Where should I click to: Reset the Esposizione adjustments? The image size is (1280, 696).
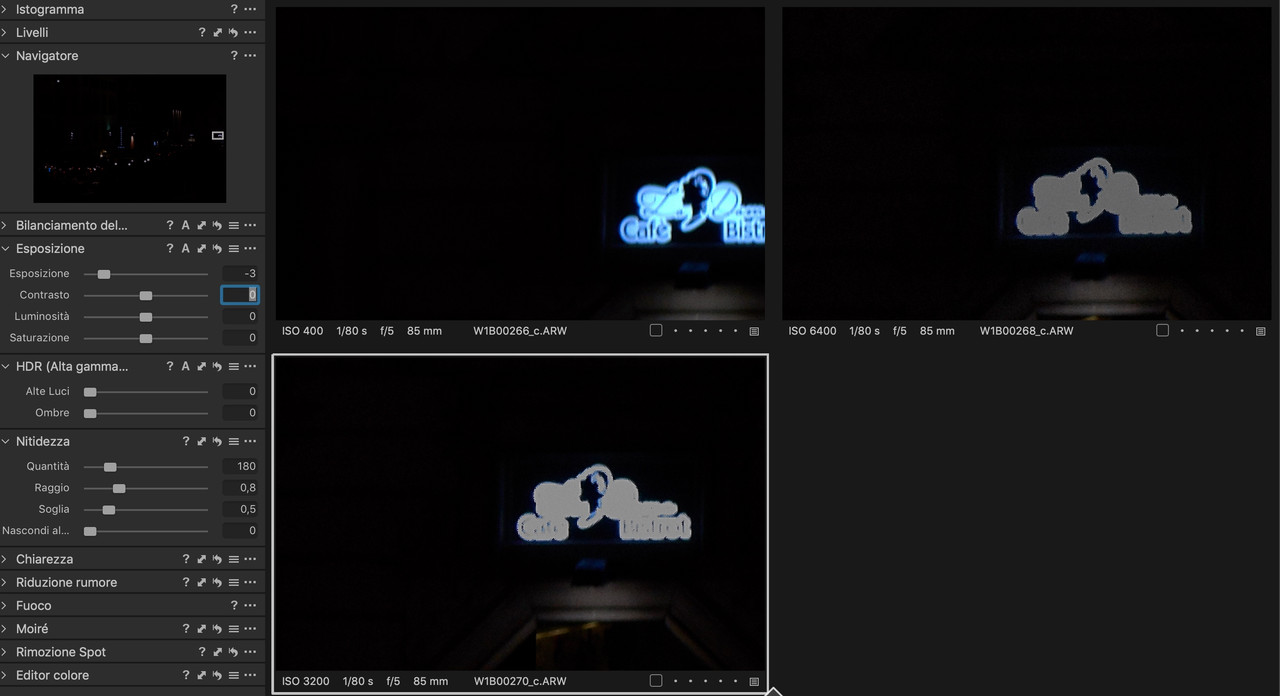click(217, 248)
